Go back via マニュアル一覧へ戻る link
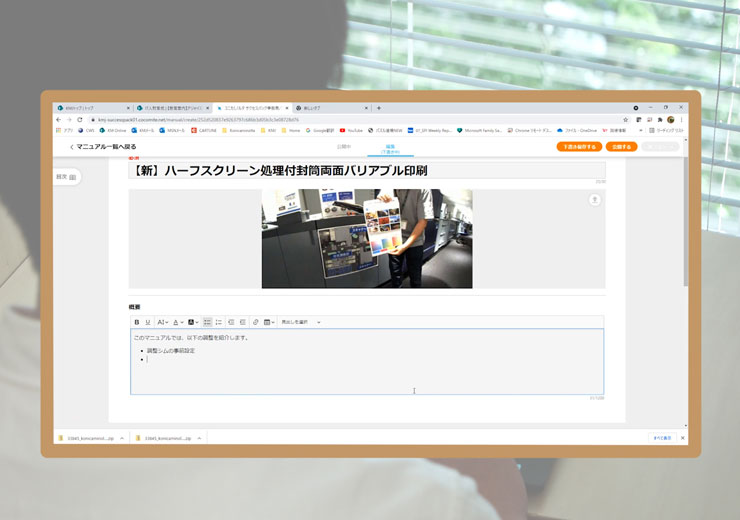 coord(103,147)
